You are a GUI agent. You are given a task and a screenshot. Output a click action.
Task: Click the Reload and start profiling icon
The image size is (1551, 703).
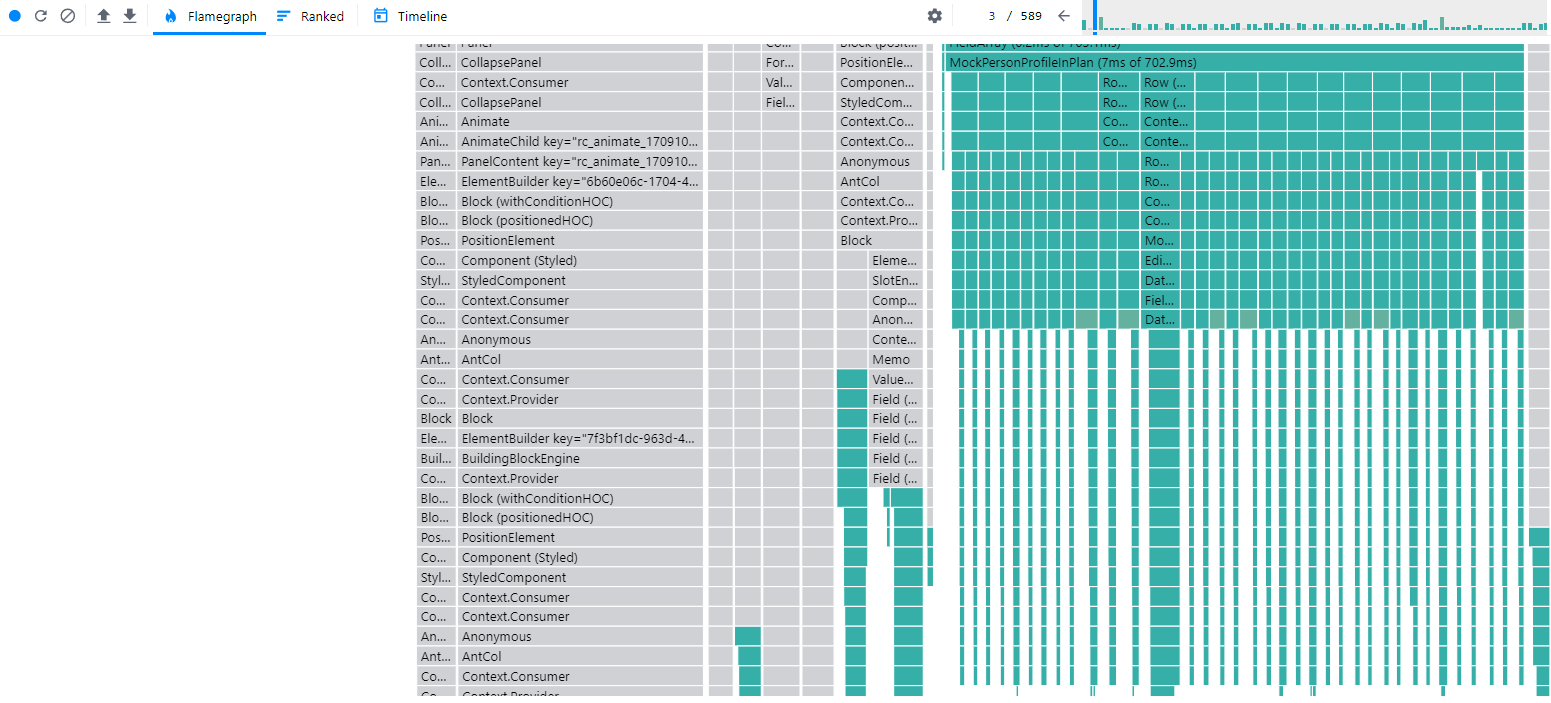(x=41, y=16)
